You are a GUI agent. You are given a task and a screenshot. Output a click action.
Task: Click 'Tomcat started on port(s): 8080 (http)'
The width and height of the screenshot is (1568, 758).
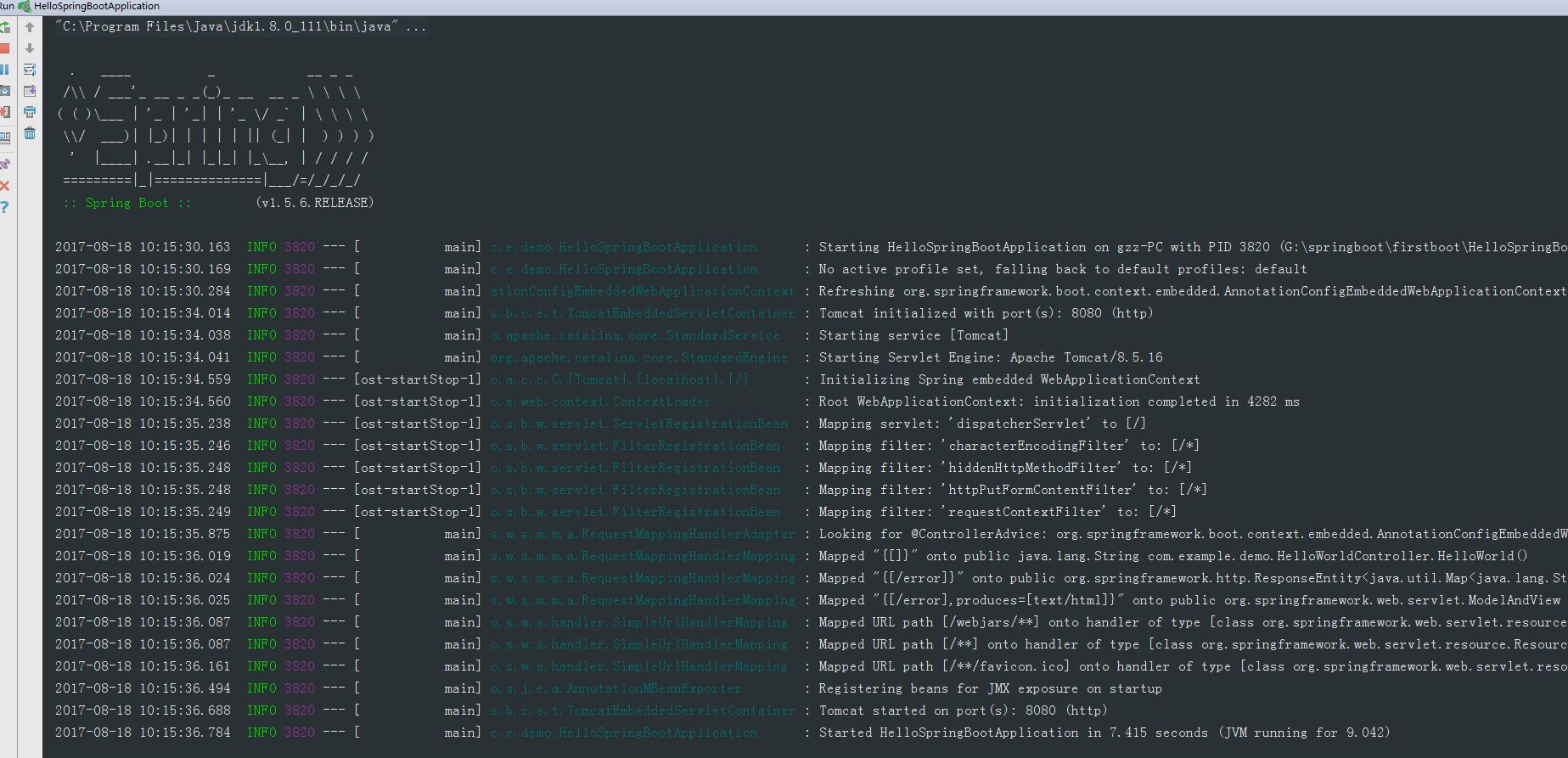pos(963,710)
